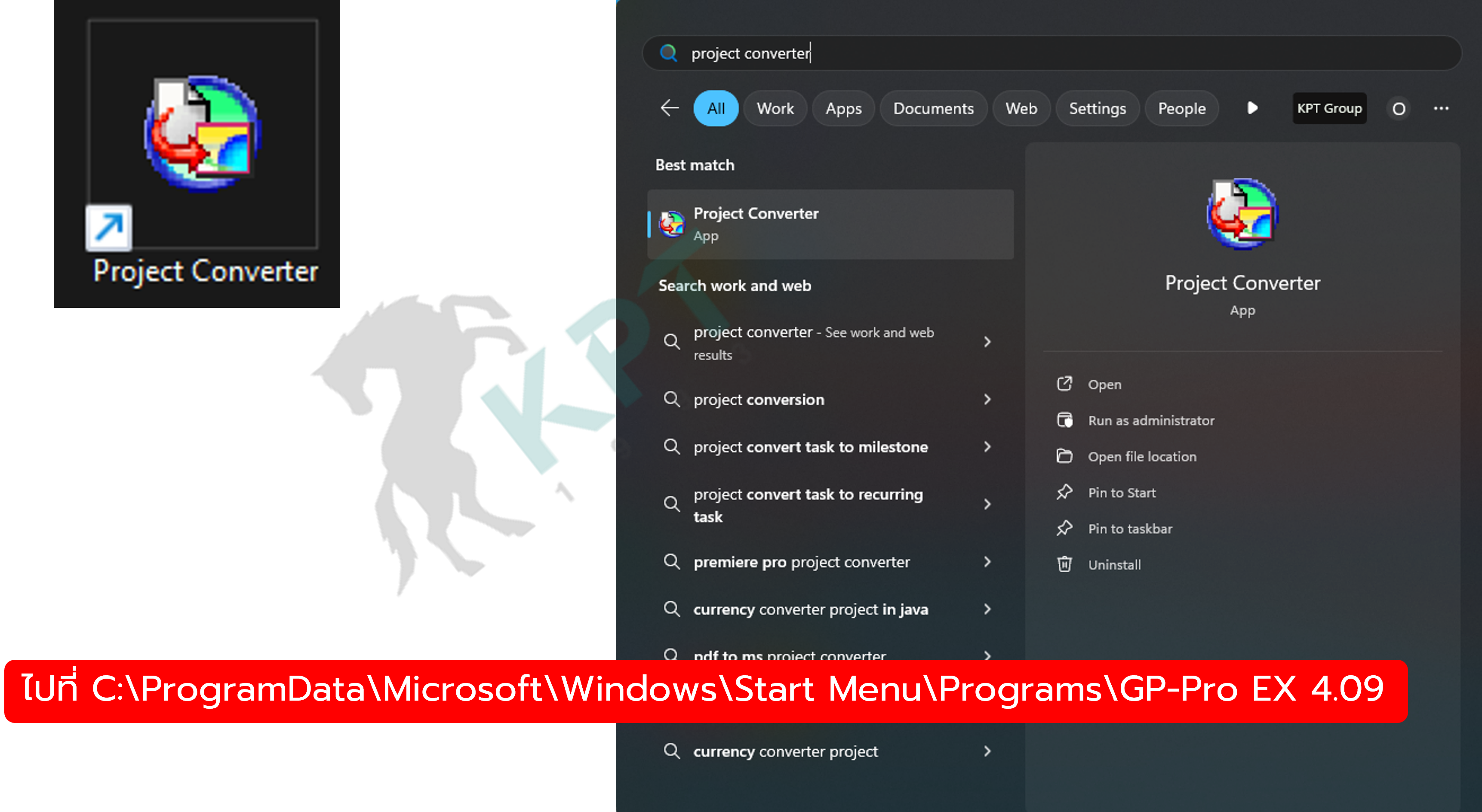Switch to the Work filter tab

click(x=775, y=108)
